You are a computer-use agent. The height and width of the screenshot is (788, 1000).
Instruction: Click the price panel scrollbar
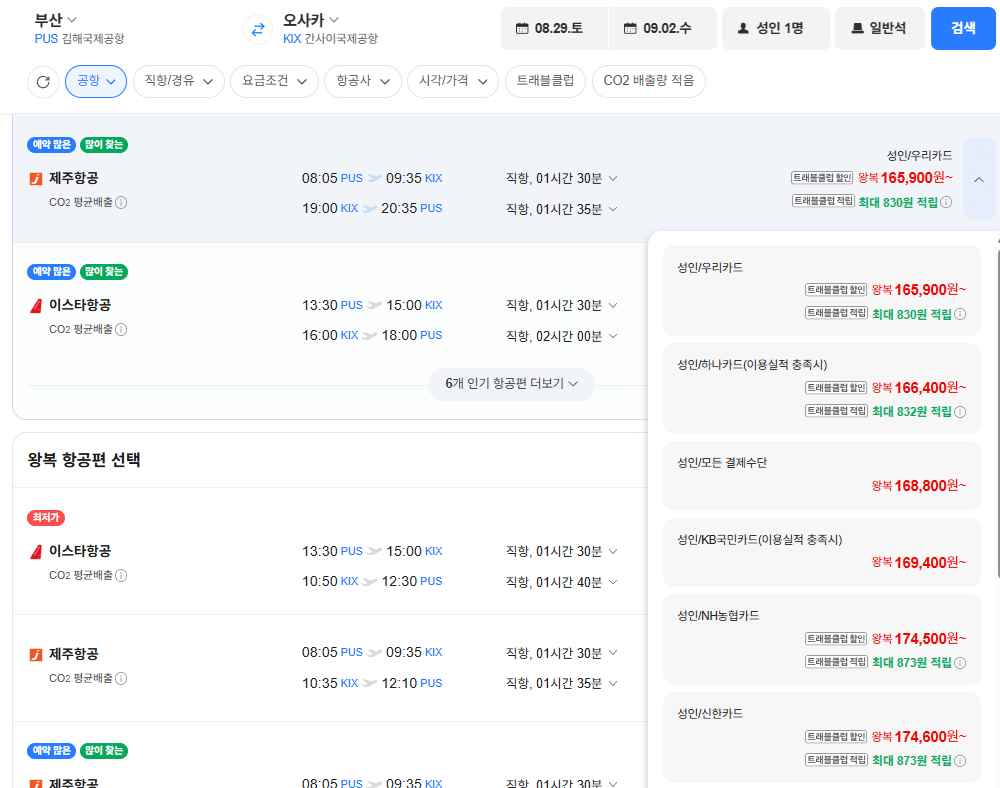tap(997, 413)
